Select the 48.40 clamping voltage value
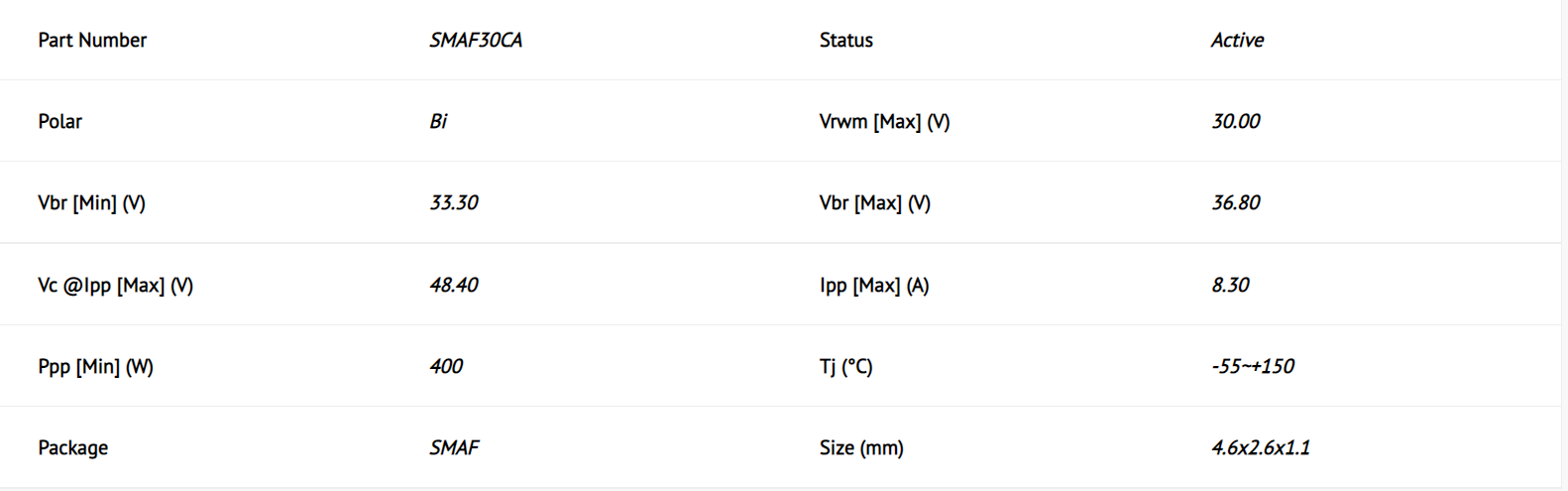Image resolution: width=1568 pixels, height=491 pixels. (x=454, y=285)
